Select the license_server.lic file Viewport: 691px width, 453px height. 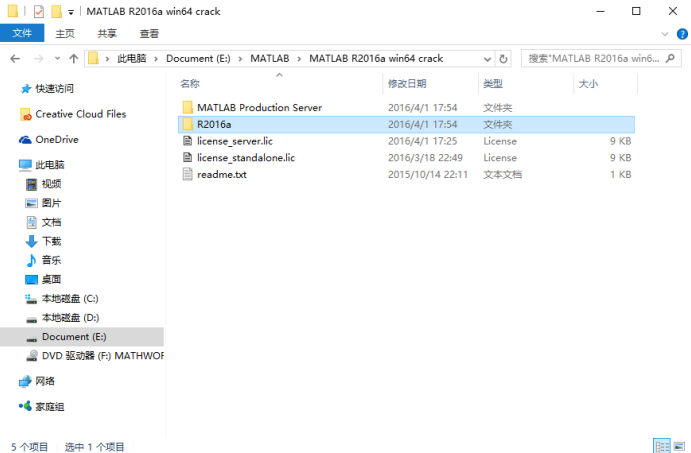coord(235,141)
